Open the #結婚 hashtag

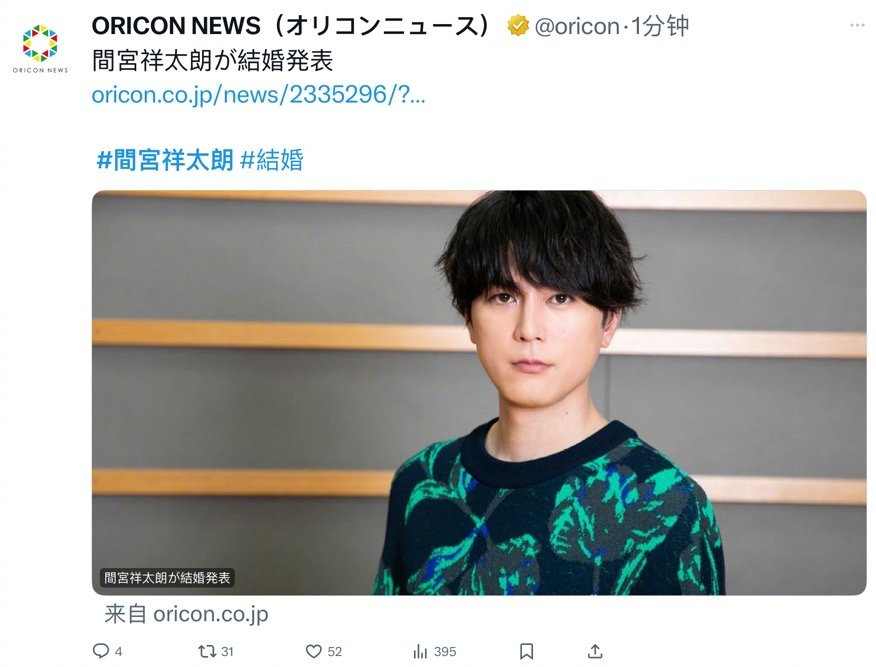tap(272, 160)
